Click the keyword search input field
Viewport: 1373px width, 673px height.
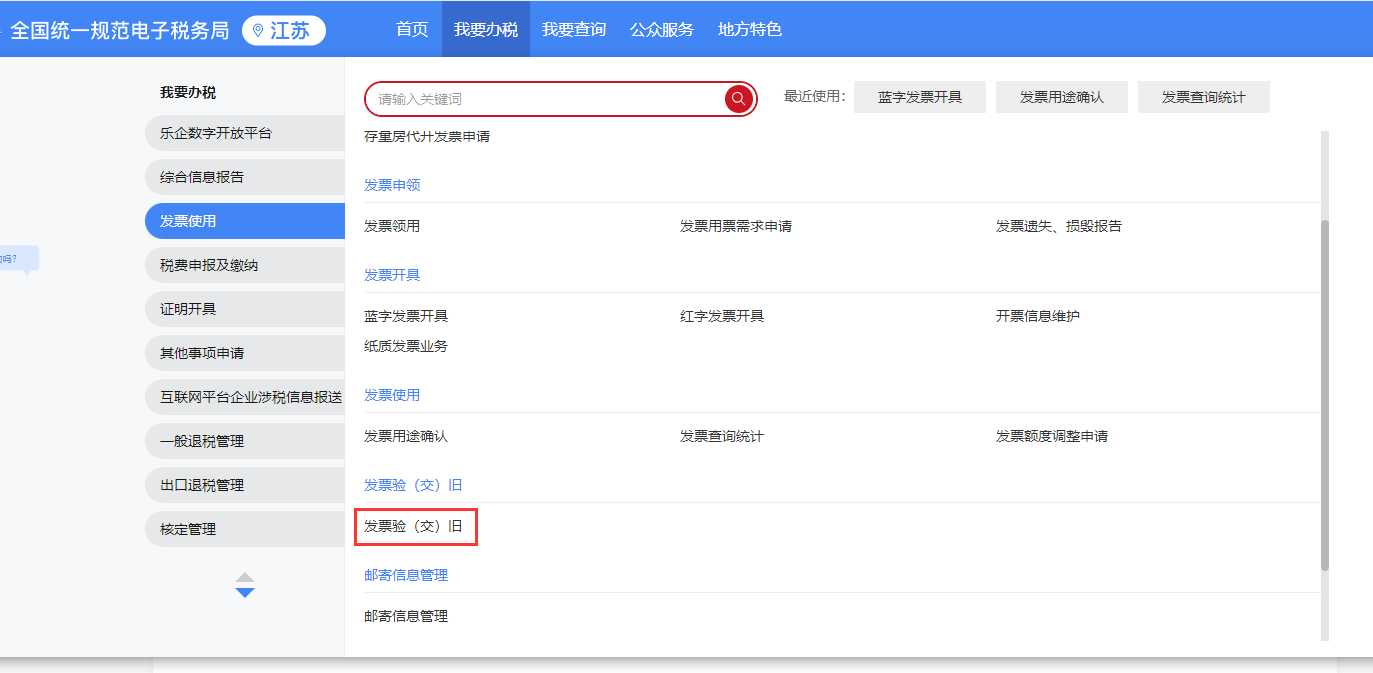(x=545, y=99)
